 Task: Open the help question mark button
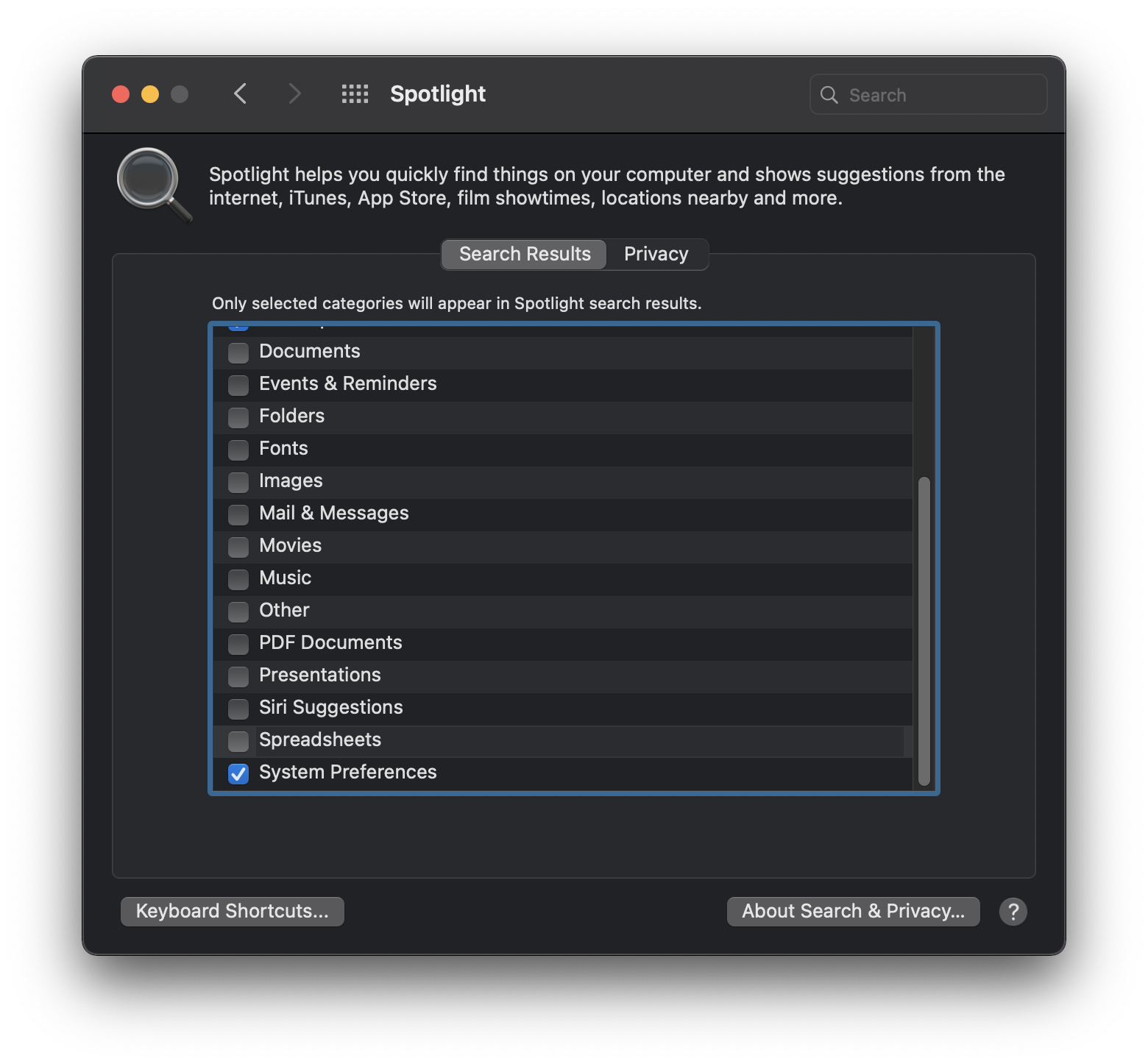[1013, 912]
